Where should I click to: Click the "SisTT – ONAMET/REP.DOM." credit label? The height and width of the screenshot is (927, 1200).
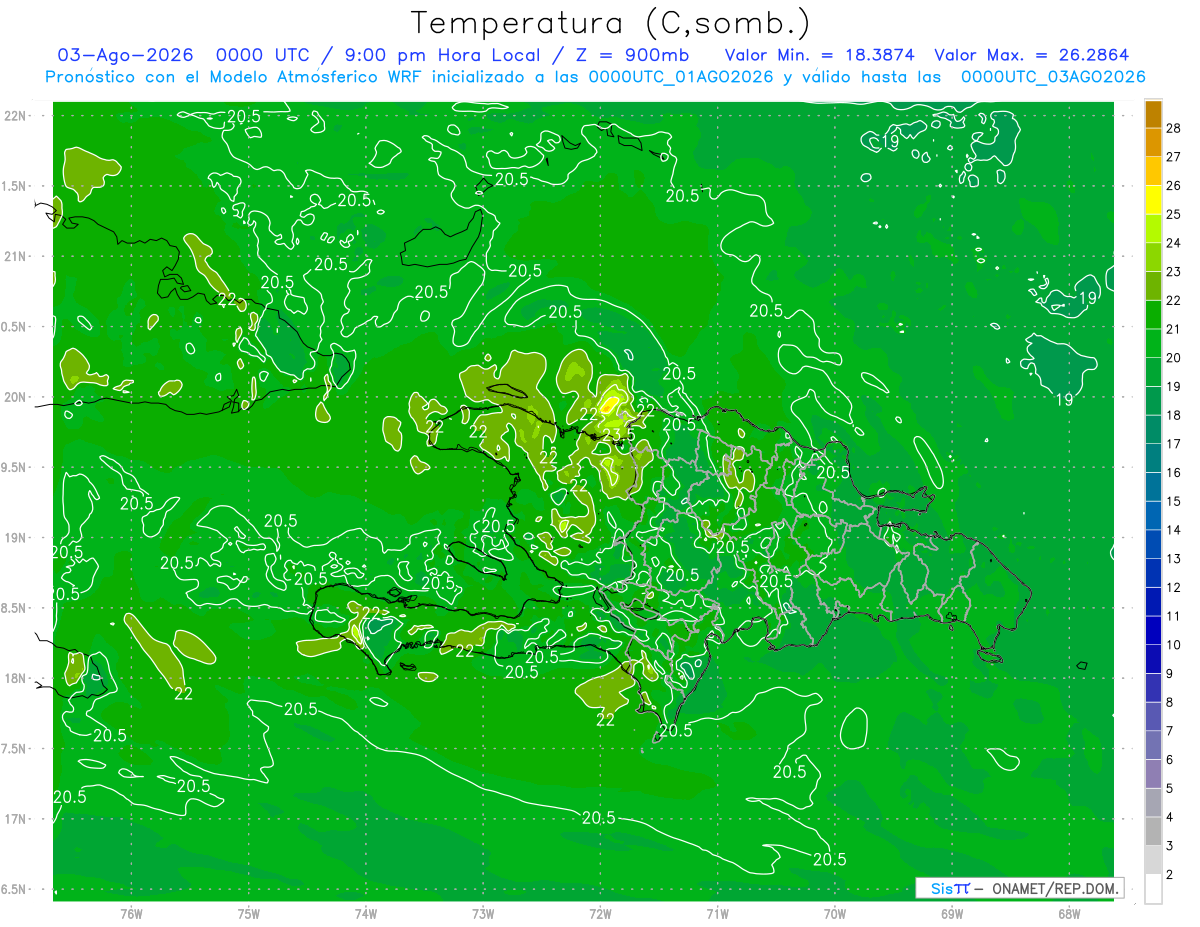click(x=1019, y=888)
